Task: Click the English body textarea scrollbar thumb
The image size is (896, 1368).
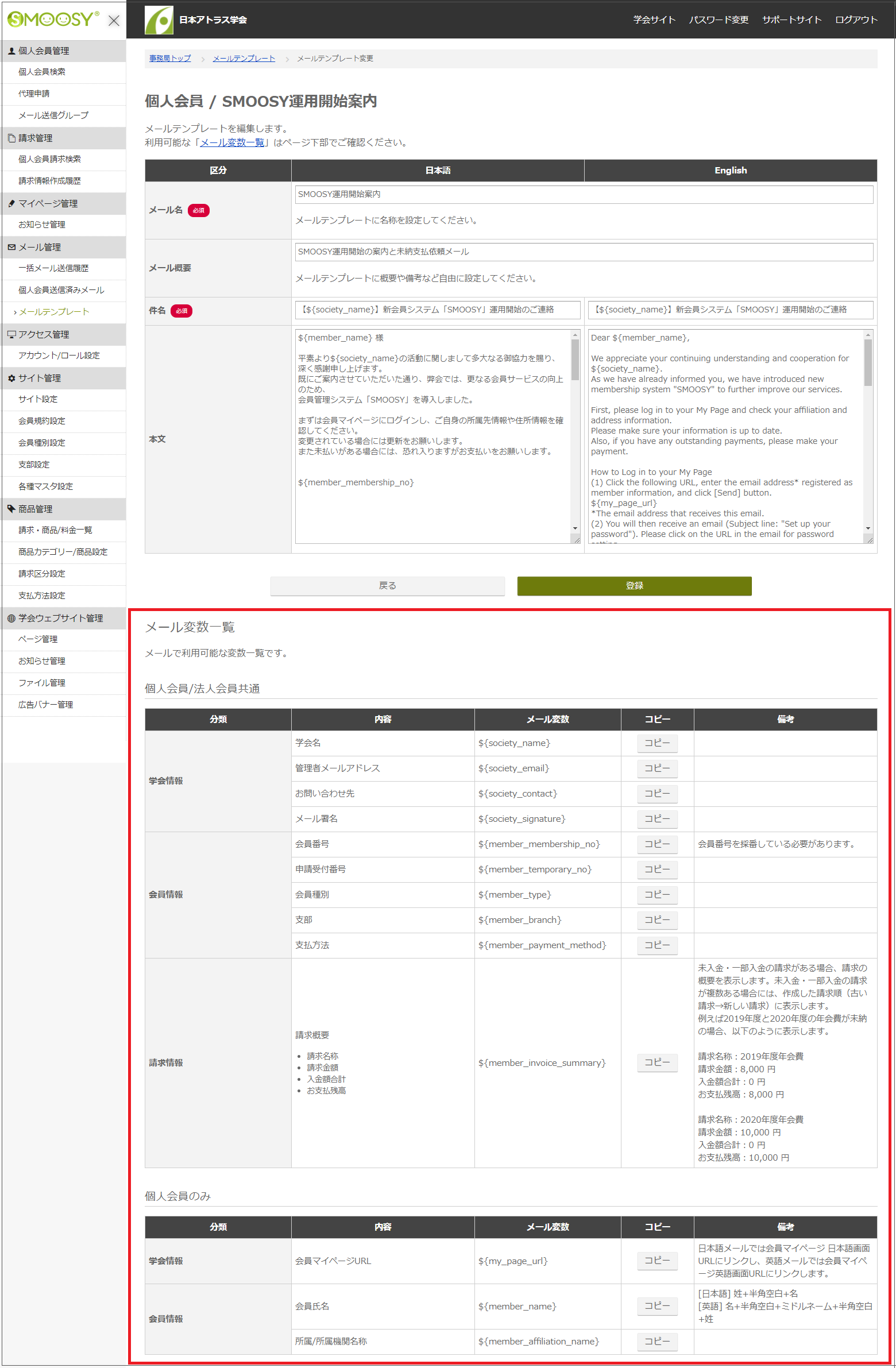Action: [x=868, y=363]
